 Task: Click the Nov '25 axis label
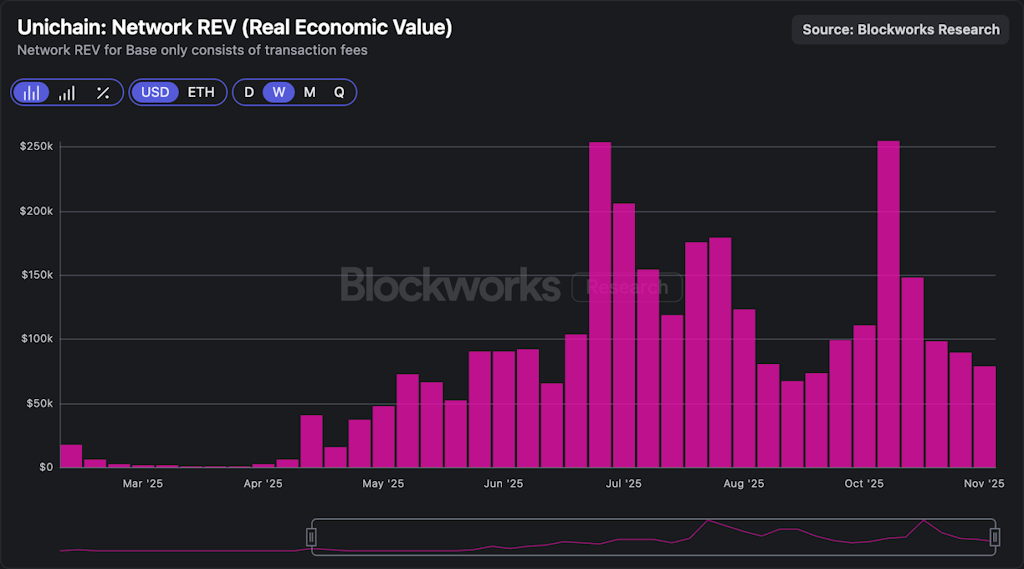984,483
